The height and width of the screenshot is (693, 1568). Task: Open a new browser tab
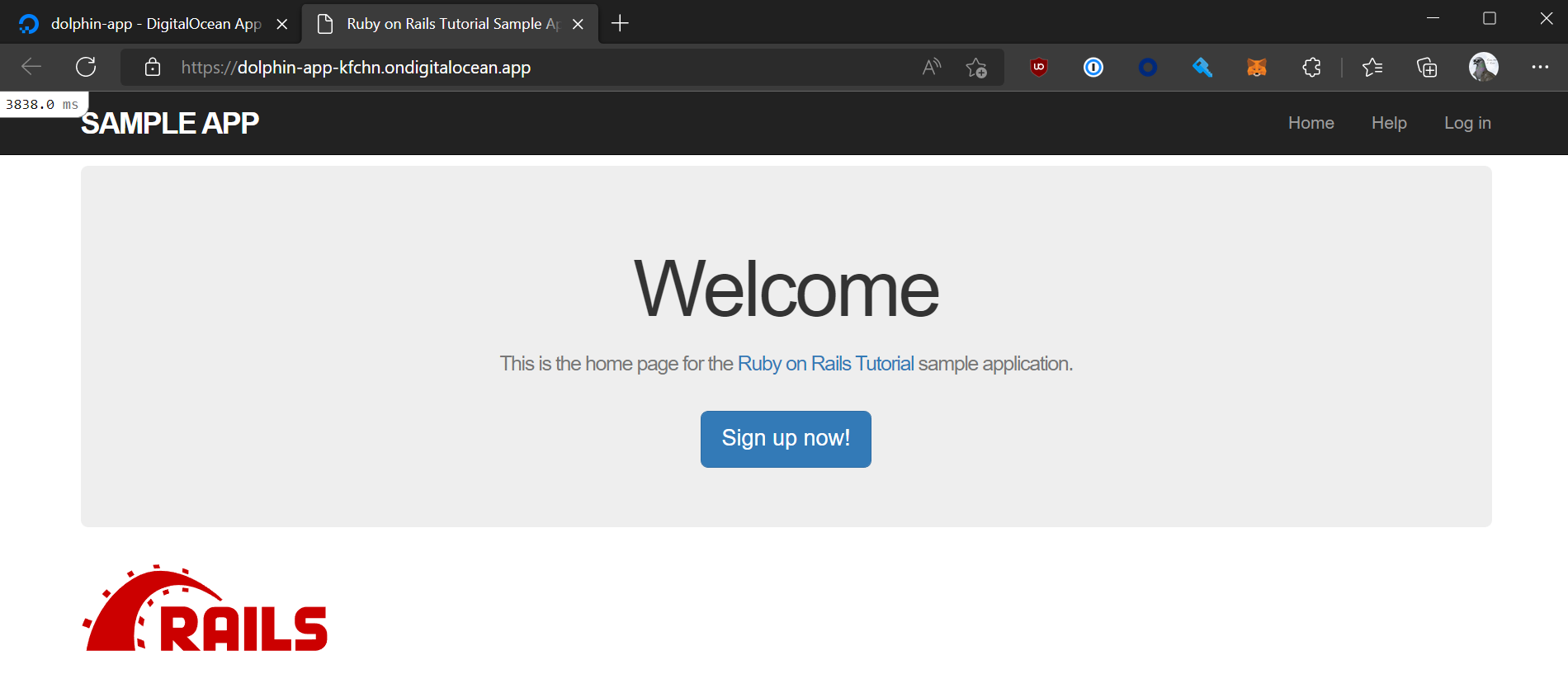tap(620, 24)
